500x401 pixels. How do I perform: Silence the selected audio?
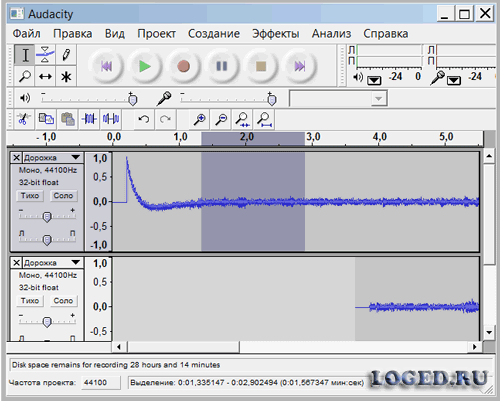[x=111, y=119]
